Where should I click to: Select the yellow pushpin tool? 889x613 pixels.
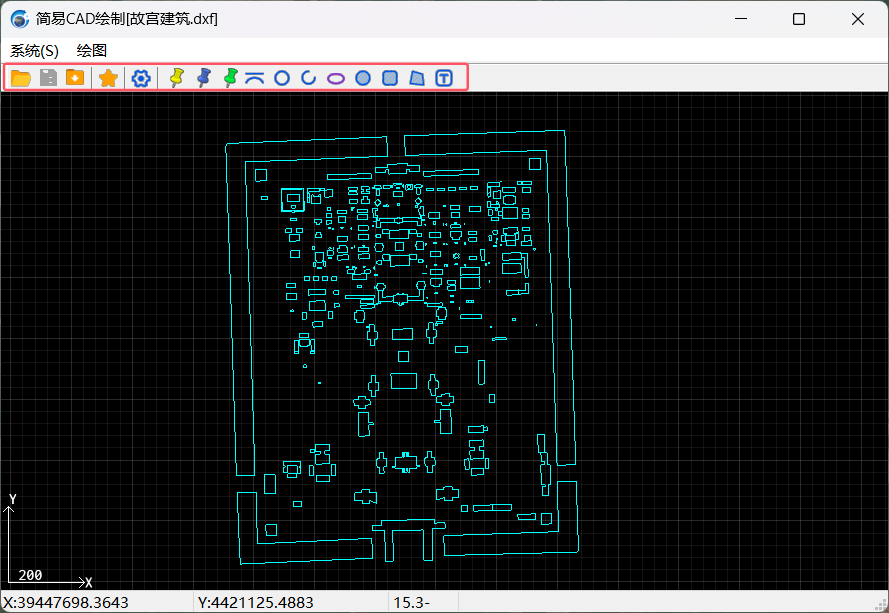click(x=177, y=78)
